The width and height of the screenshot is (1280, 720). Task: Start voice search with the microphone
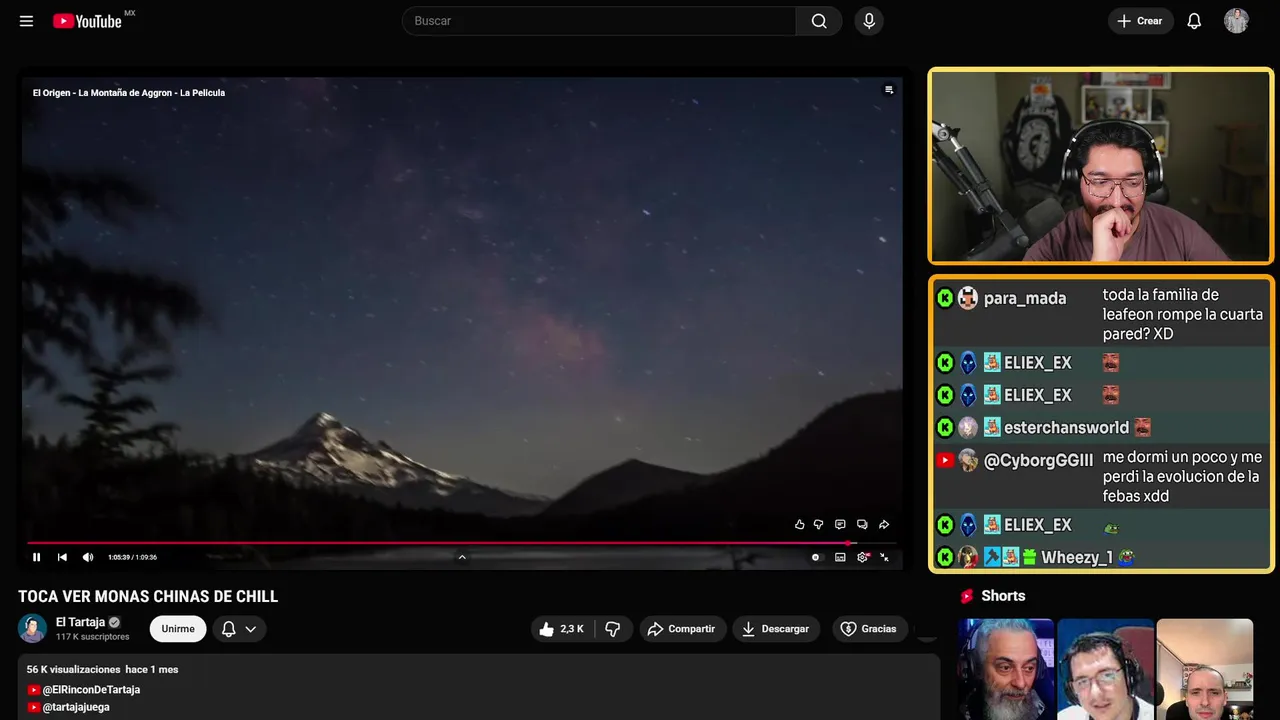(868, 21)
